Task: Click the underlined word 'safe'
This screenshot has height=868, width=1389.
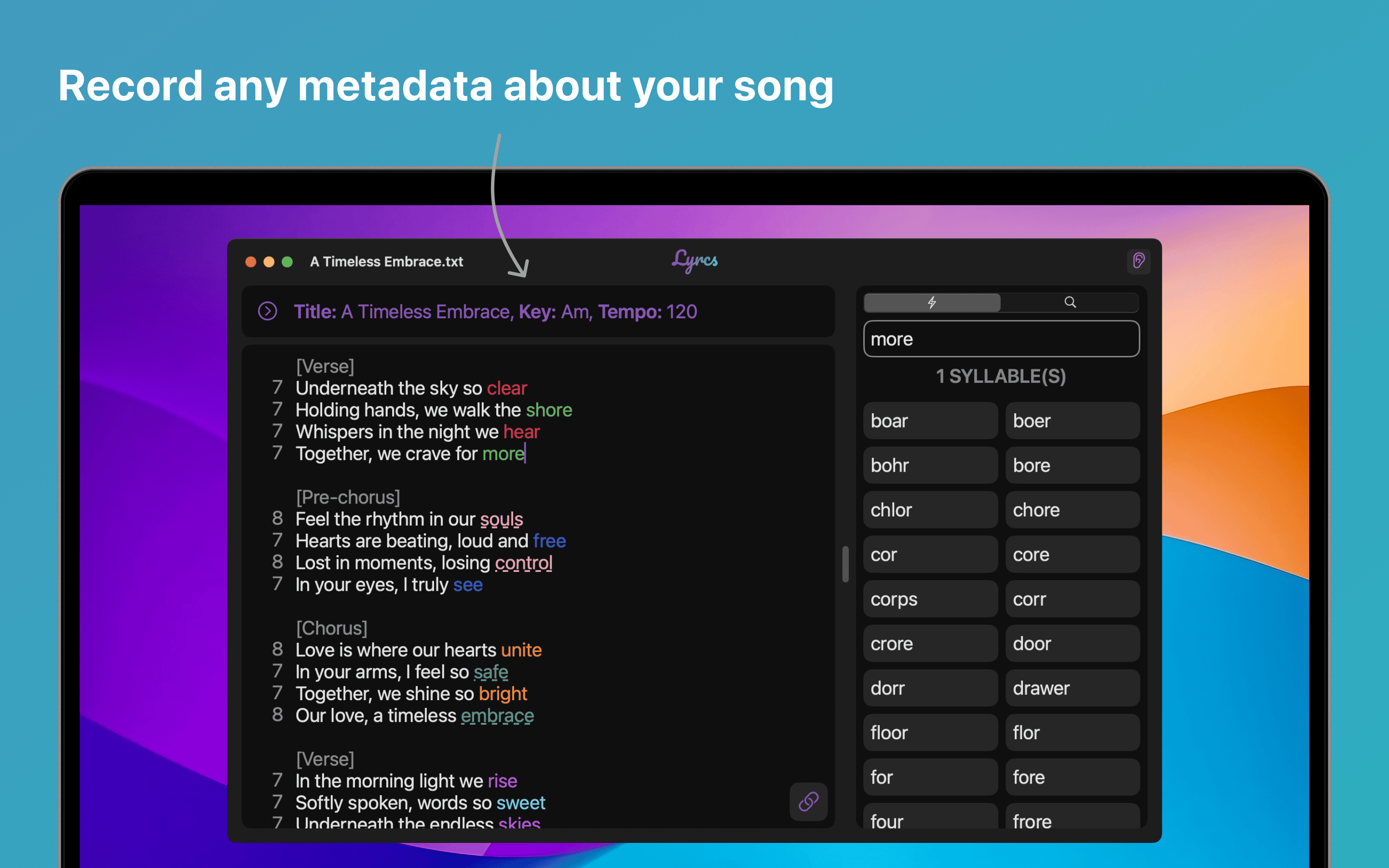Action: click(x=491, y=672)
